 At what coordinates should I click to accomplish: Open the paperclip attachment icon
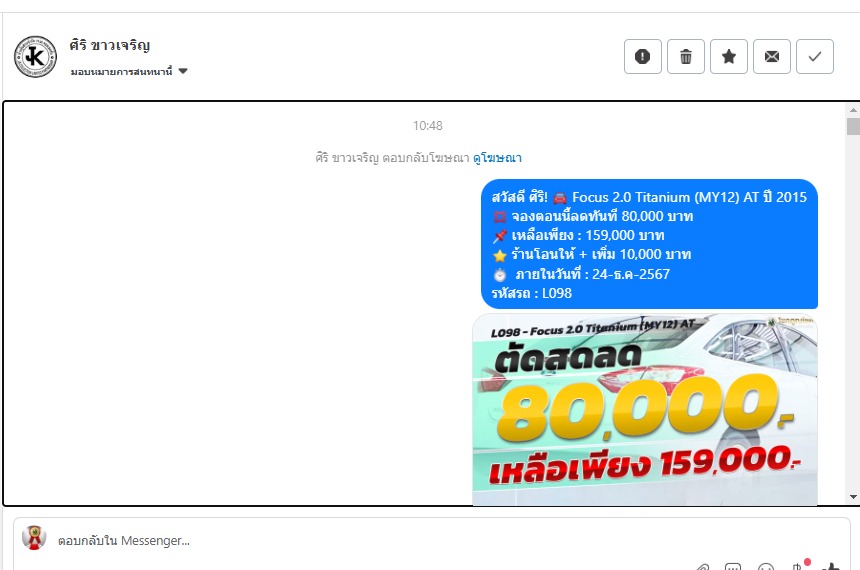(703, 567)
